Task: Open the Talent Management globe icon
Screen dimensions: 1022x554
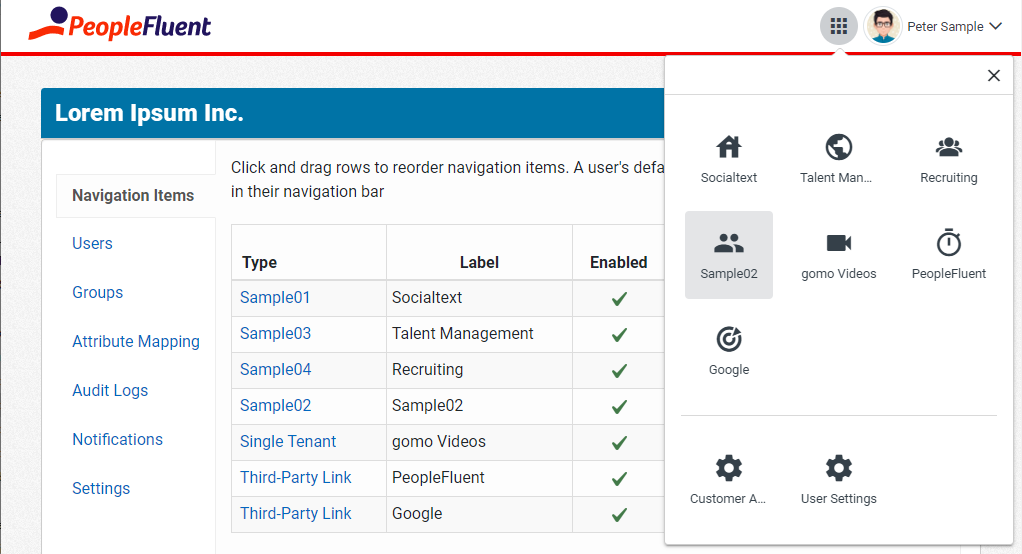Action: [838, 147]
